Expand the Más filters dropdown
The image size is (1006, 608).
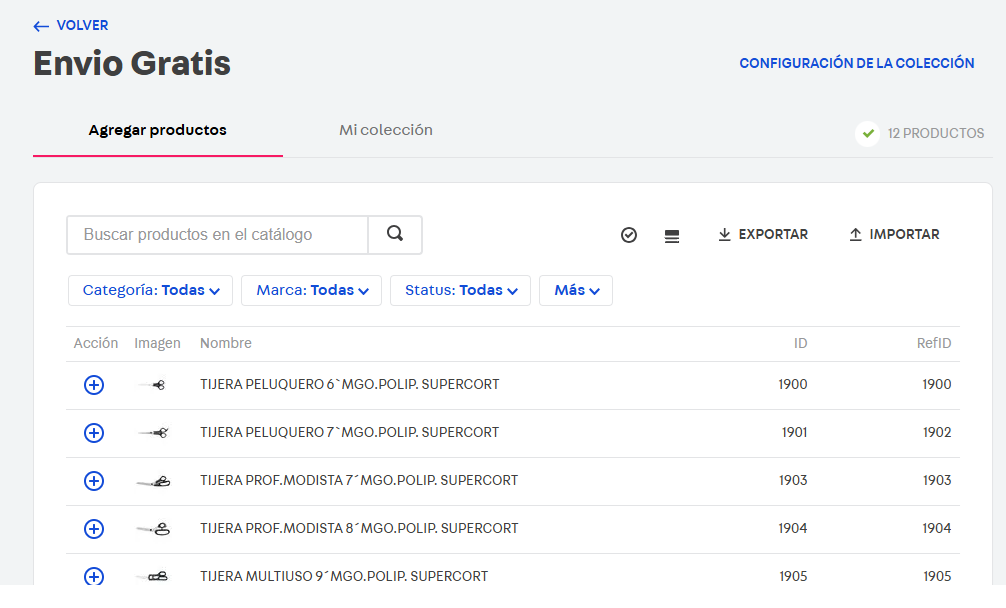[576, 291]
